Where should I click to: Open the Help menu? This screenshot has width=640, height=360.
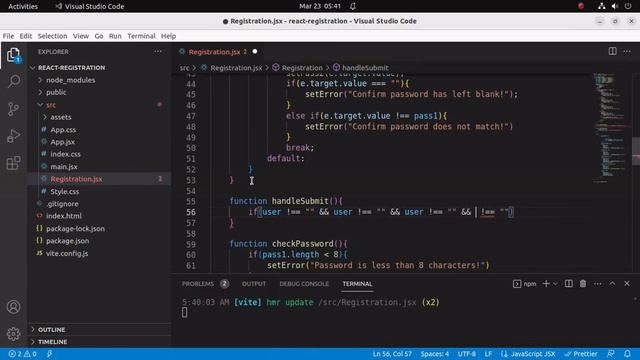click(168, 36)
